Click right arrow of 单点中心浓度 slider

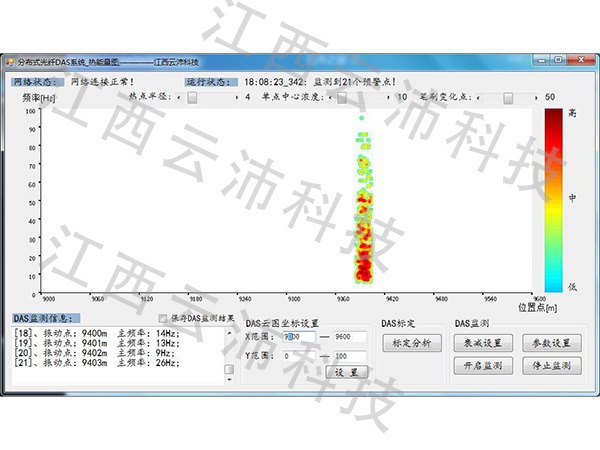coord(388,98)
